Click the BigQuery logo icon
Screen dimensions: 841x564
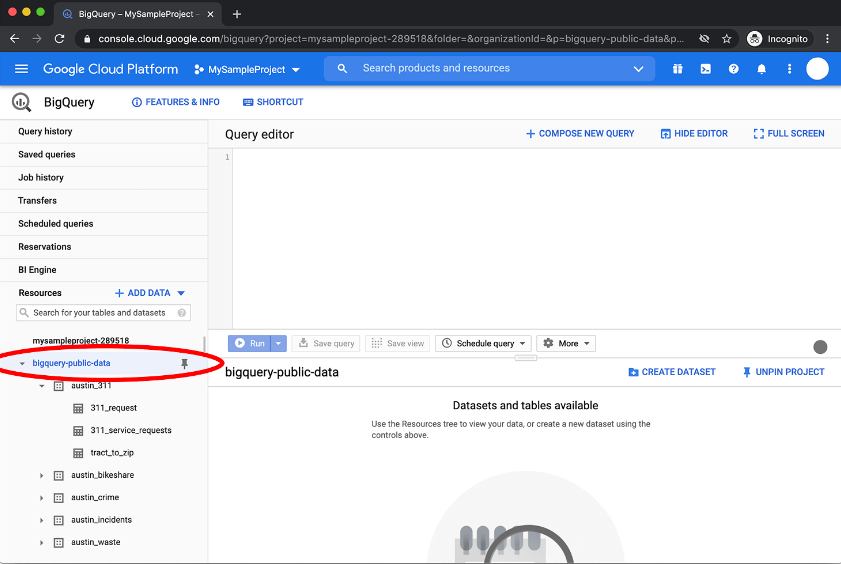[x=21, y=102]
